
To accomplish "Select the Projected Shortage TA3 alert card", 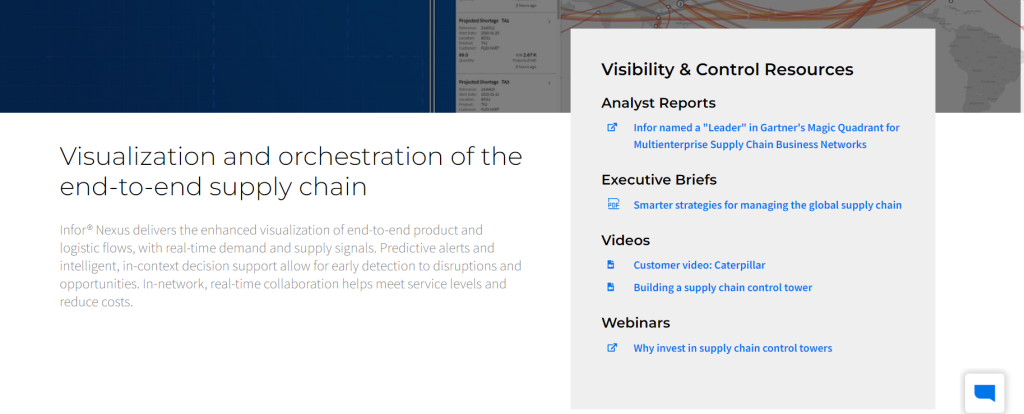I will click(x=505, y=95).
